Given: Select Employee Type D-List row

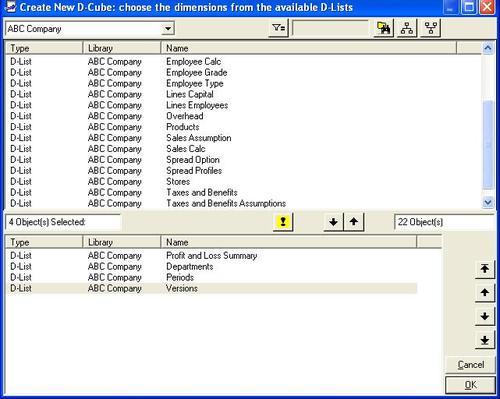Looking at the screenshot, I should click(243, 83).
